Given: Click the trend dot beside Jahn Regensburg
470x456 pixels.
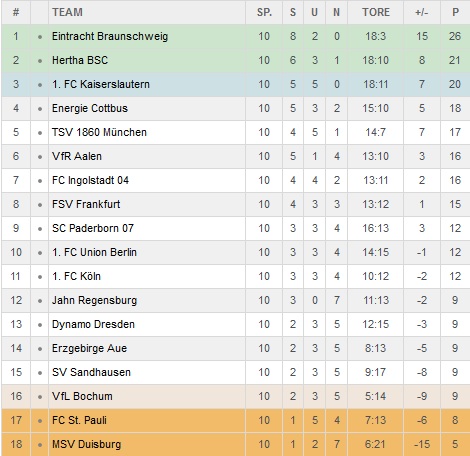Looking at the screenshot, I should (40, 301).
